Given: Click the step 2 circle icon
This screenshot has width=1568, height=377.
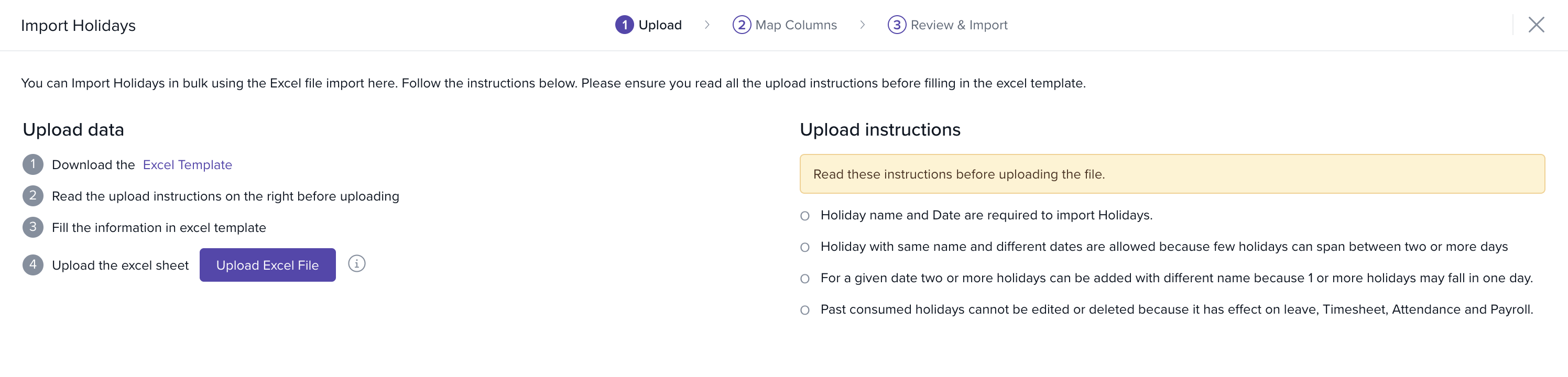Looking at the screenshot, I should (741, 25).
